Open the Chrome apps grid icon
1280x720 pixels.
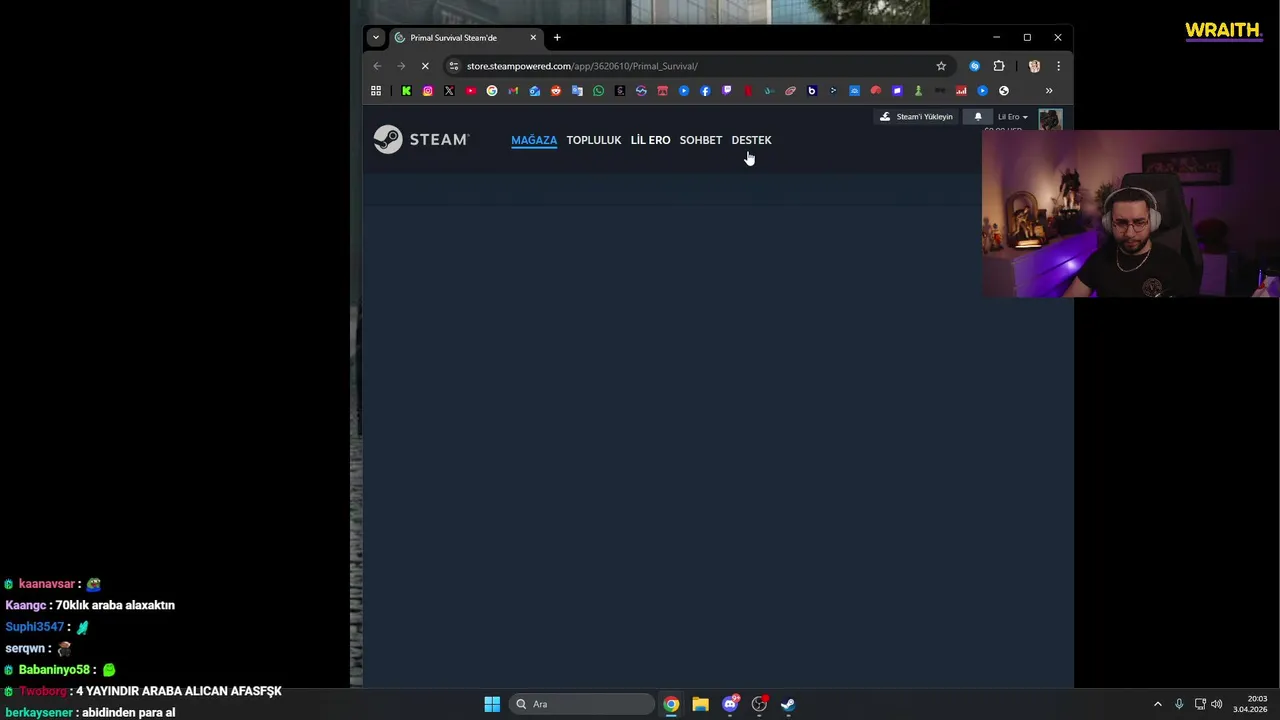tap(376, 91)
